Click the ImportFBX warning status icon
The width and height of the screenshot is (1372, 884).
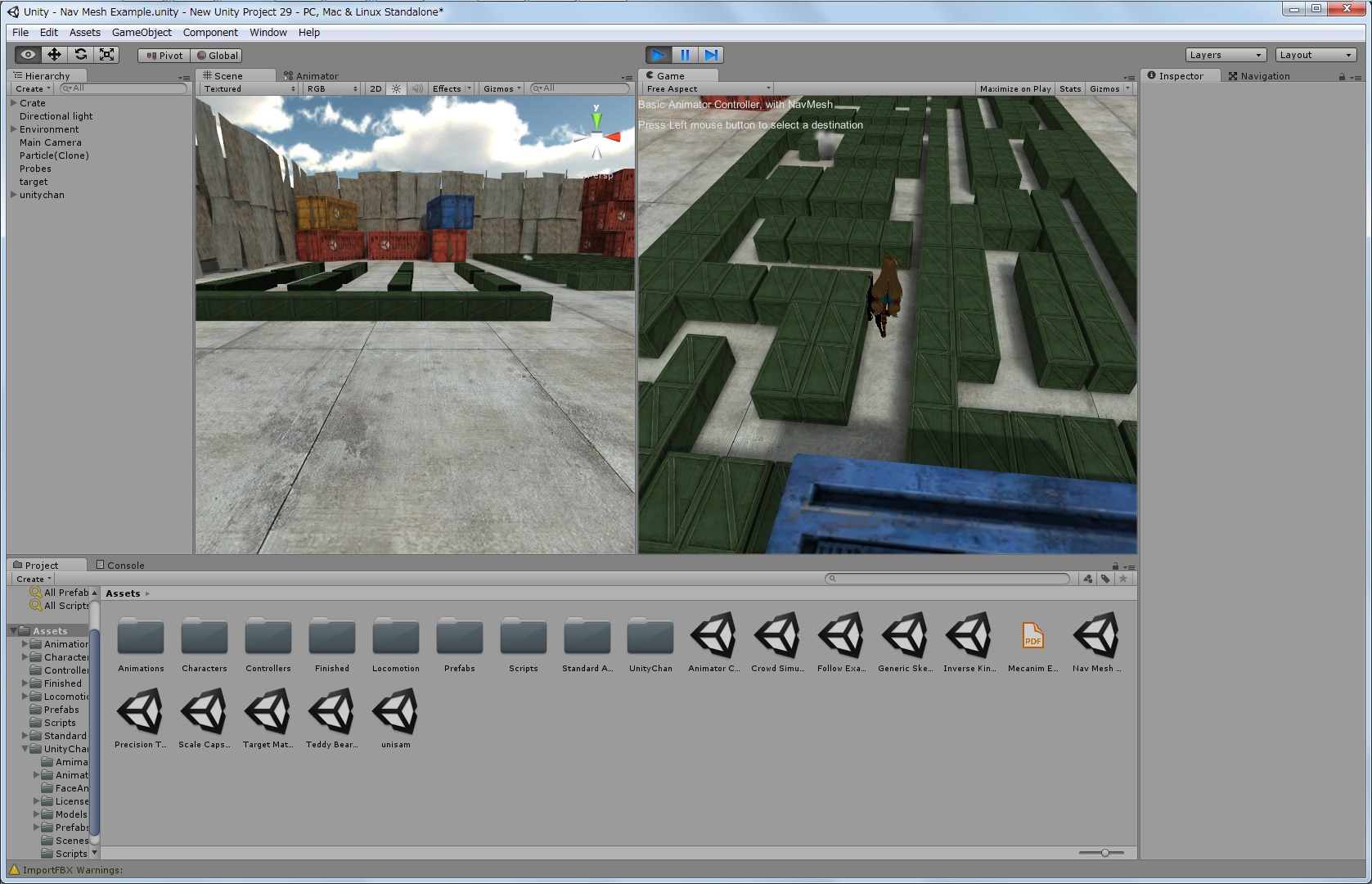(x=14, y=869)
